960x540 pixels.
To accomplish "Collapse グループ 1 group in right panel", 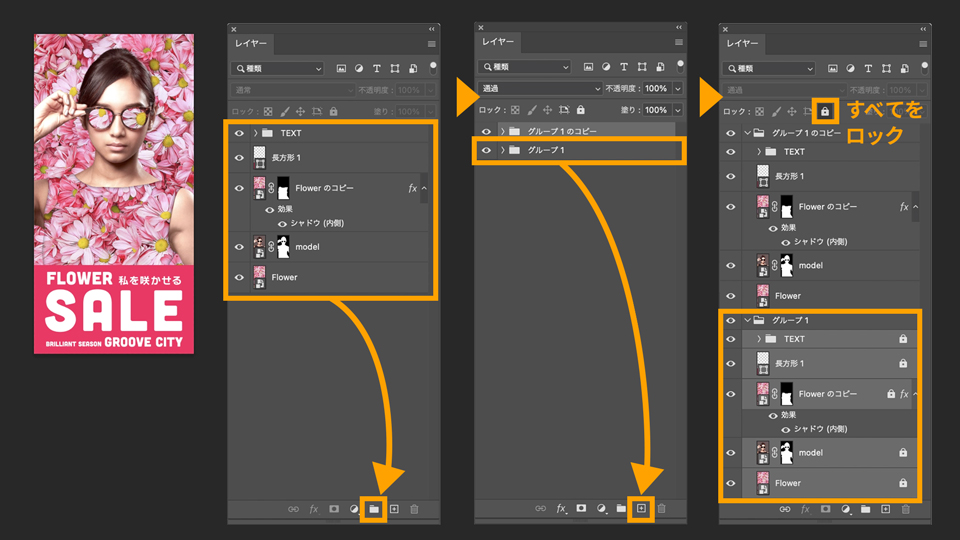I will click(747, 320).
